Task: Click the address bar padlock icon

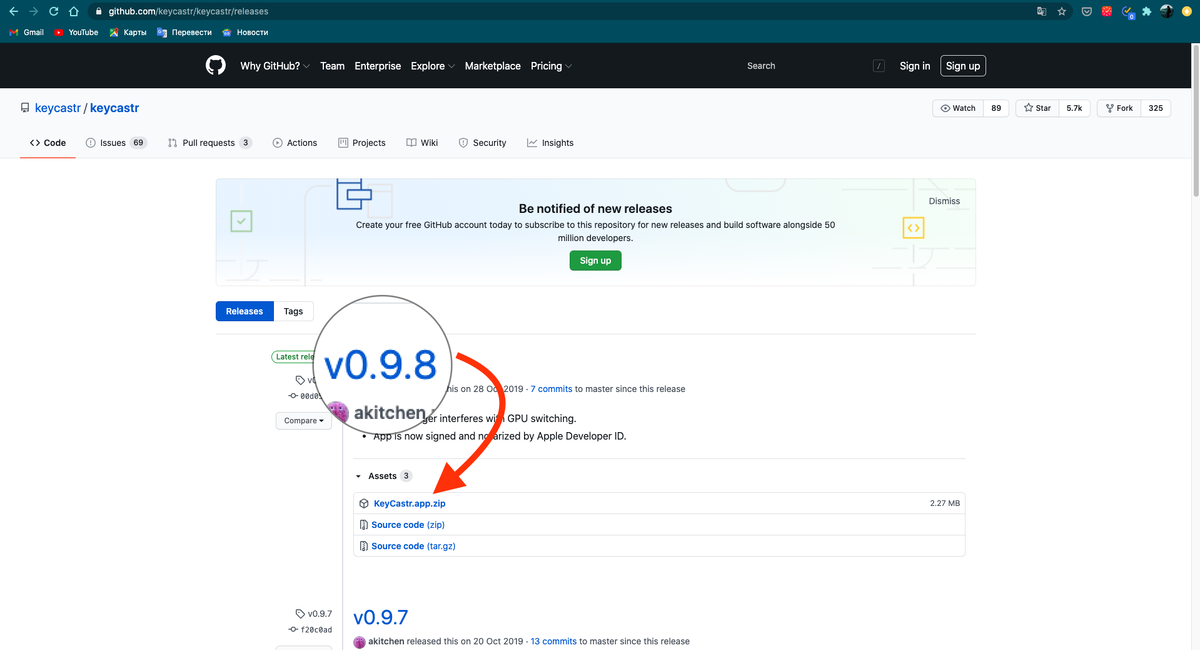Action: [x=98, y=12]
